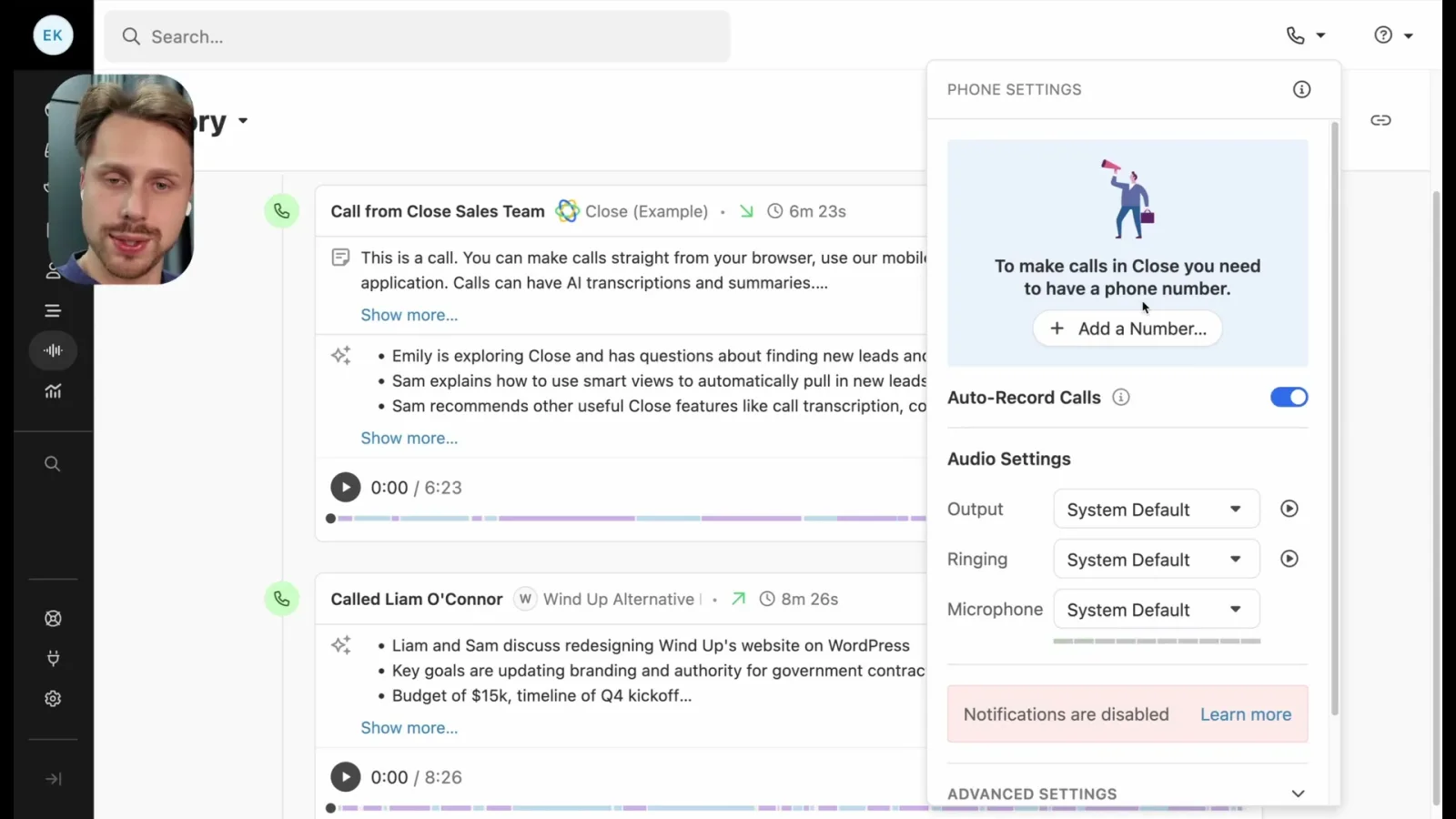
Task: Open the plug integrations icon in sidebar
Action: (53, 659)
